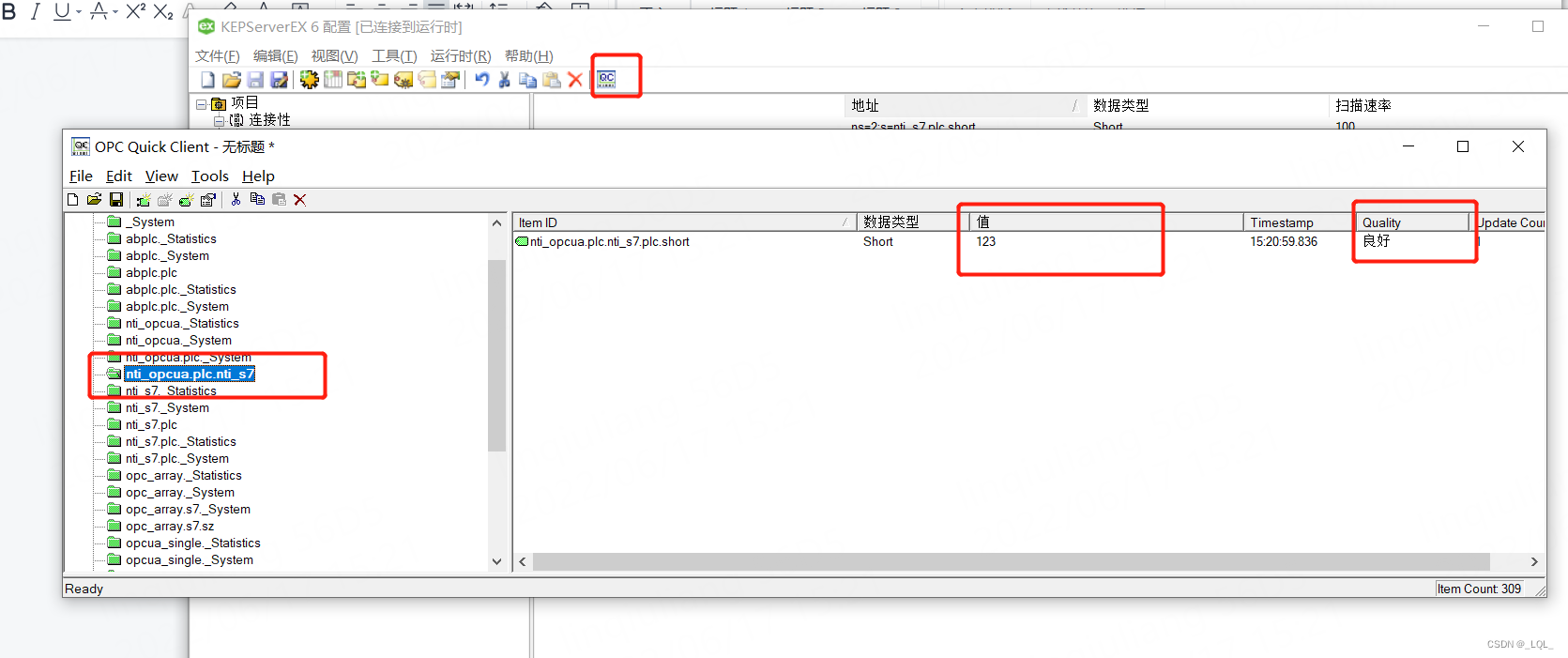The width and height of the screenshot is (1568, 658).
Task: Click New Server Connection icon in Quick Client
Action: pyautogui.click(x=143, y=199)
